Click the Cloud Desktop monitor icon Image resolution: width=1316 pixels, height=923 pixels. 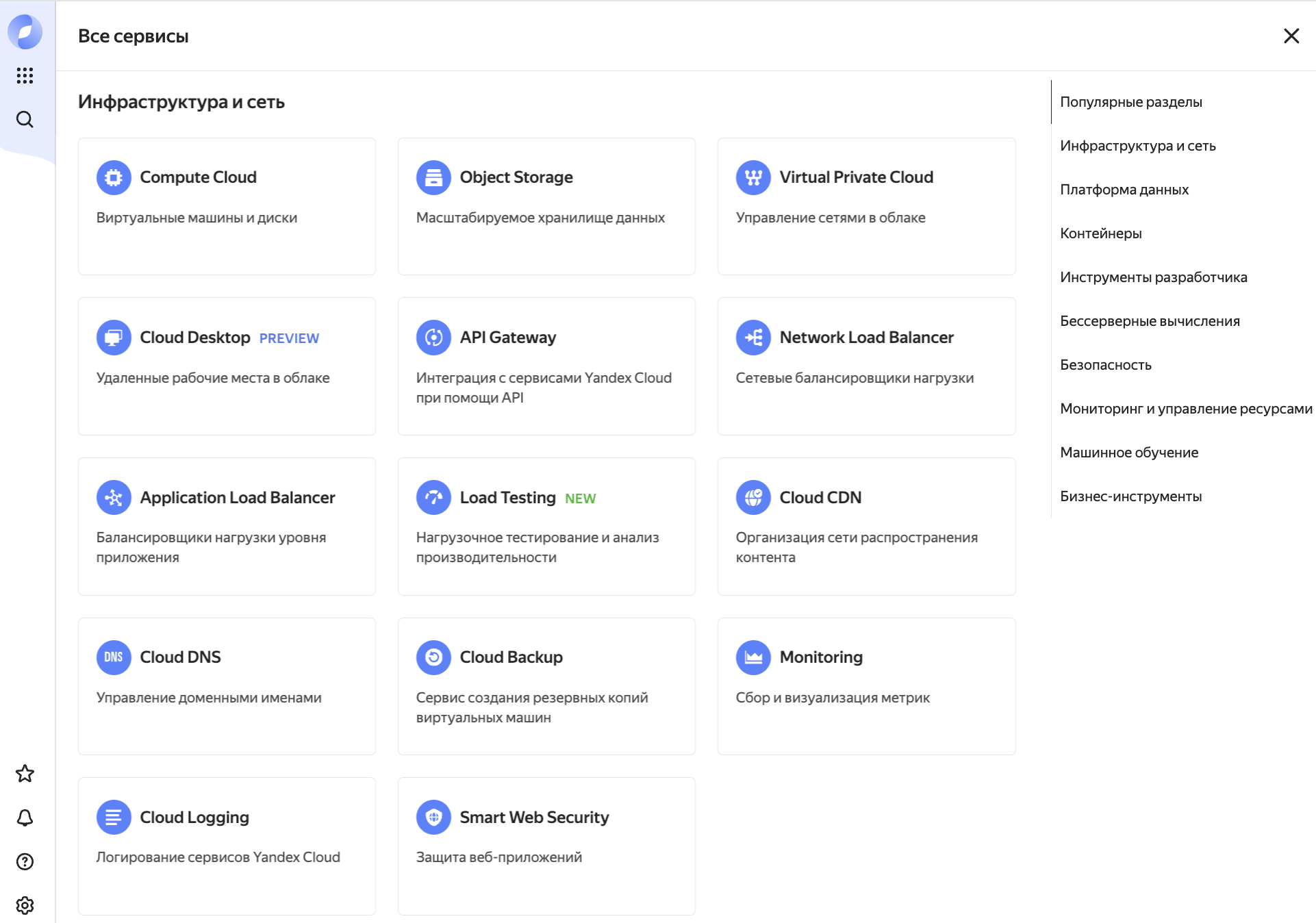(114, 338)
